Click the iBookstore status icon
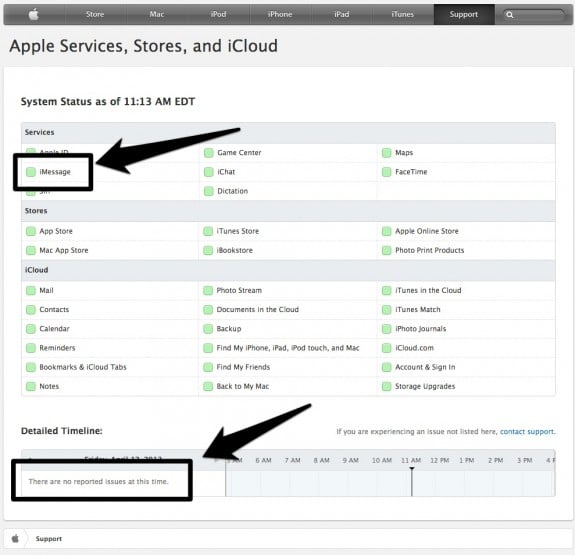Screen dimensions: 575x555 [208, 250]
